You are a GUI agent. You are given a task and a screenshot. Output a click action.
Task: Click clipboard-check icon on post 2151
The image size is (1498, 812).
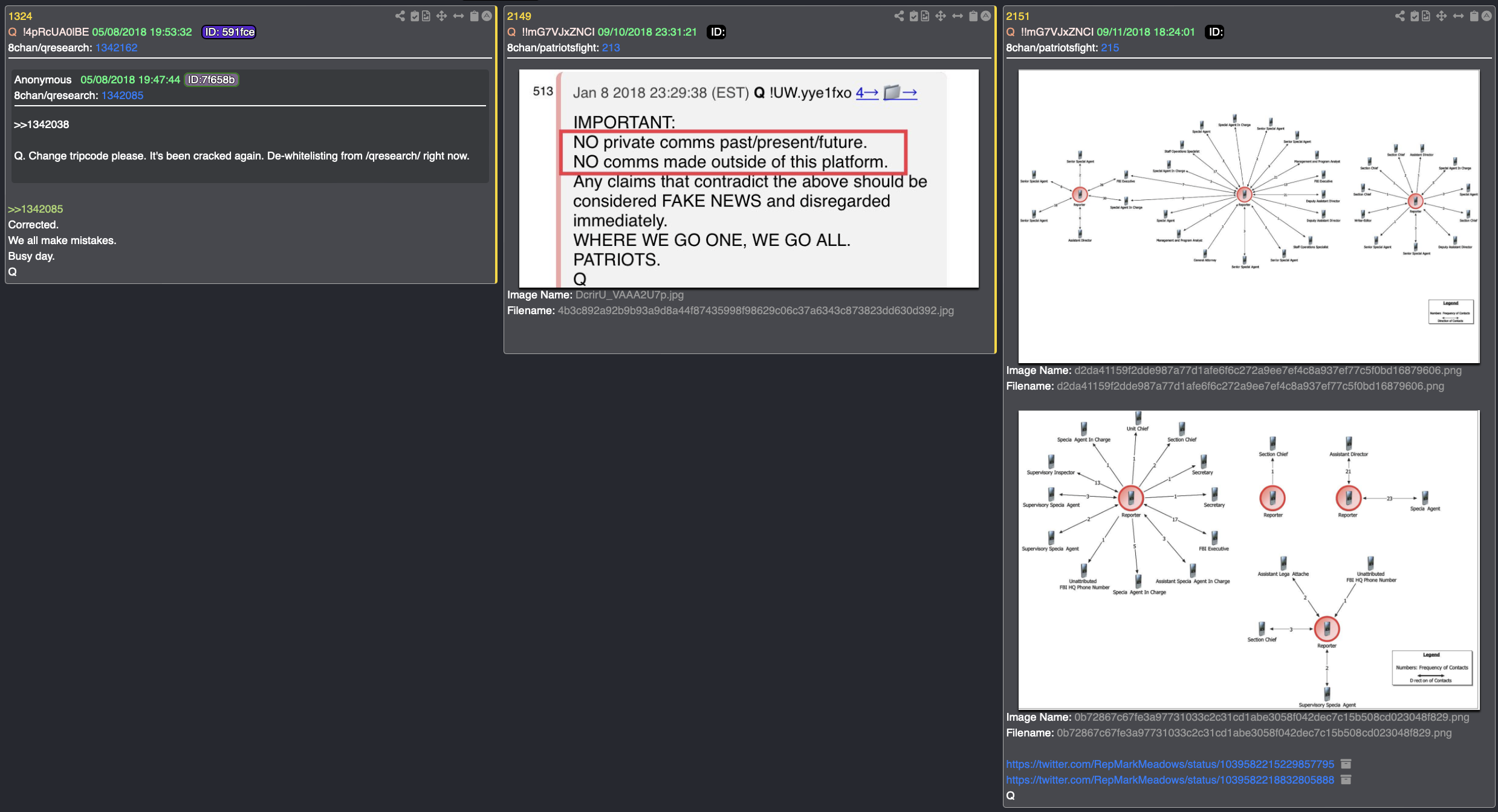[1415, 16]
